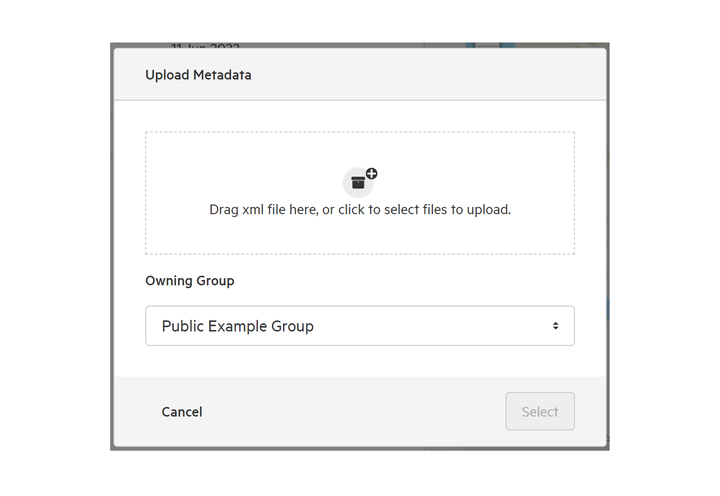This screenshot has height=496, width=720.
Task: Click the up-down arrows of Owning Group
Action: click(x=556, y=326)
